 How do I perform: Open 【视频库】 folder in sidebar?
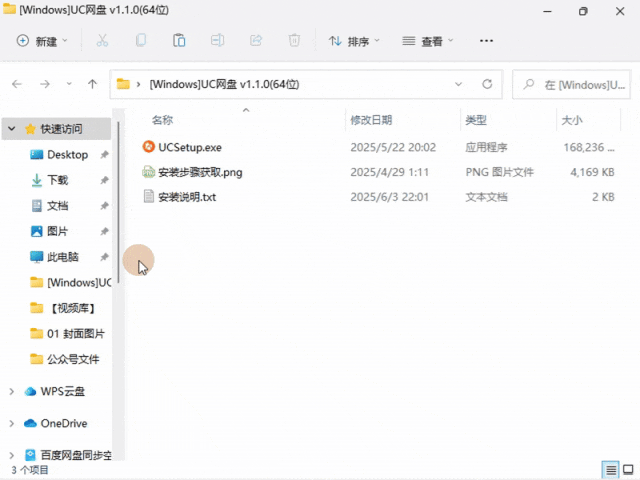pyautogui.click(x=73, y=308)
